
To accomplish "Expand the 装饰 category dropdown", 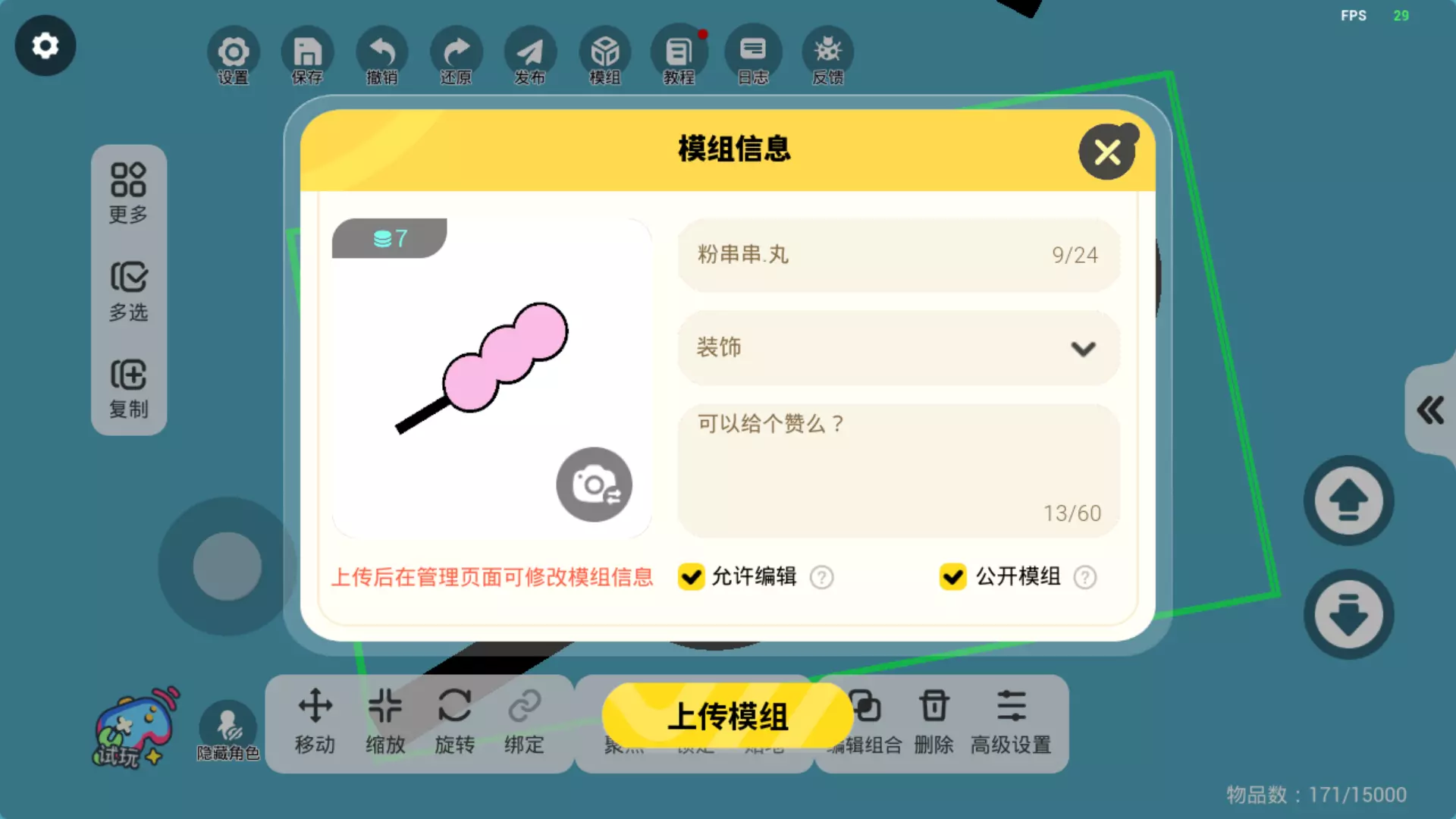I will (899, 348).
